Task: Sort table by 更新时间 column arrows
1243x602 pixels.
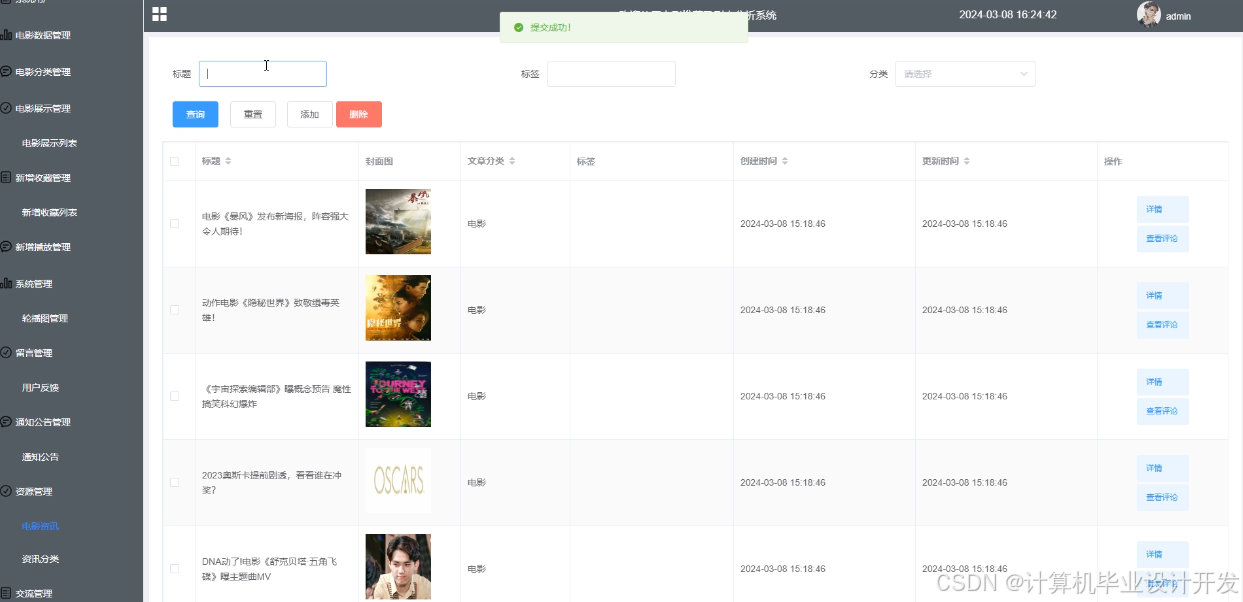Action: point(967,161)
